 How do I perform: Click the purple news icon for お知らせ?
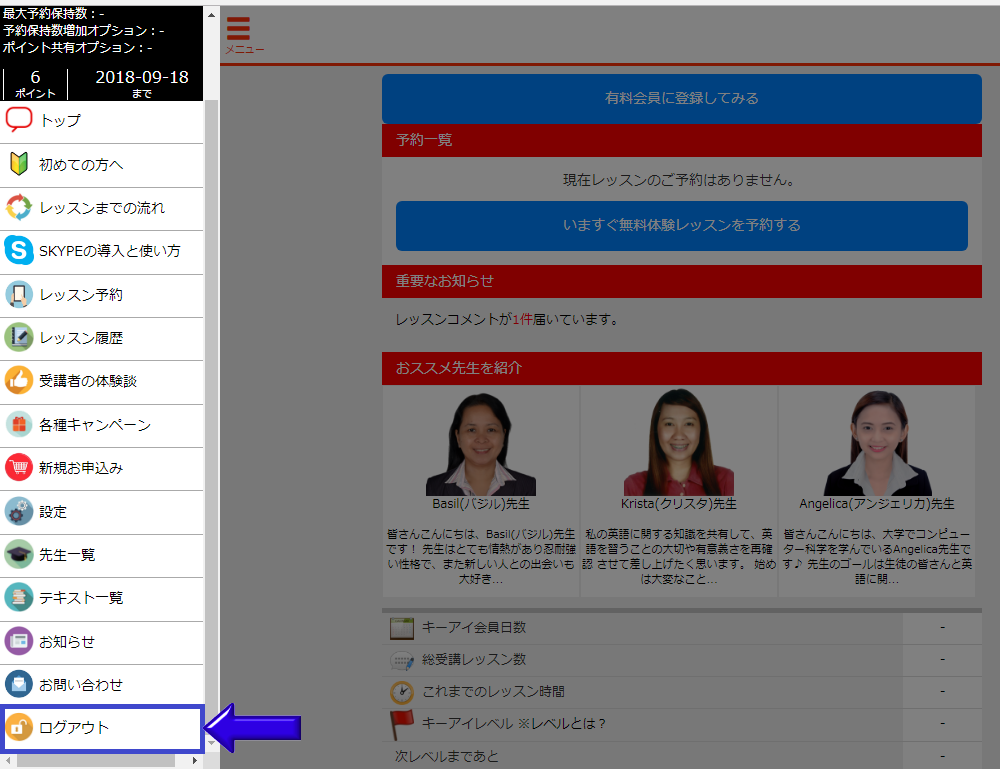[x=18, y=641]
